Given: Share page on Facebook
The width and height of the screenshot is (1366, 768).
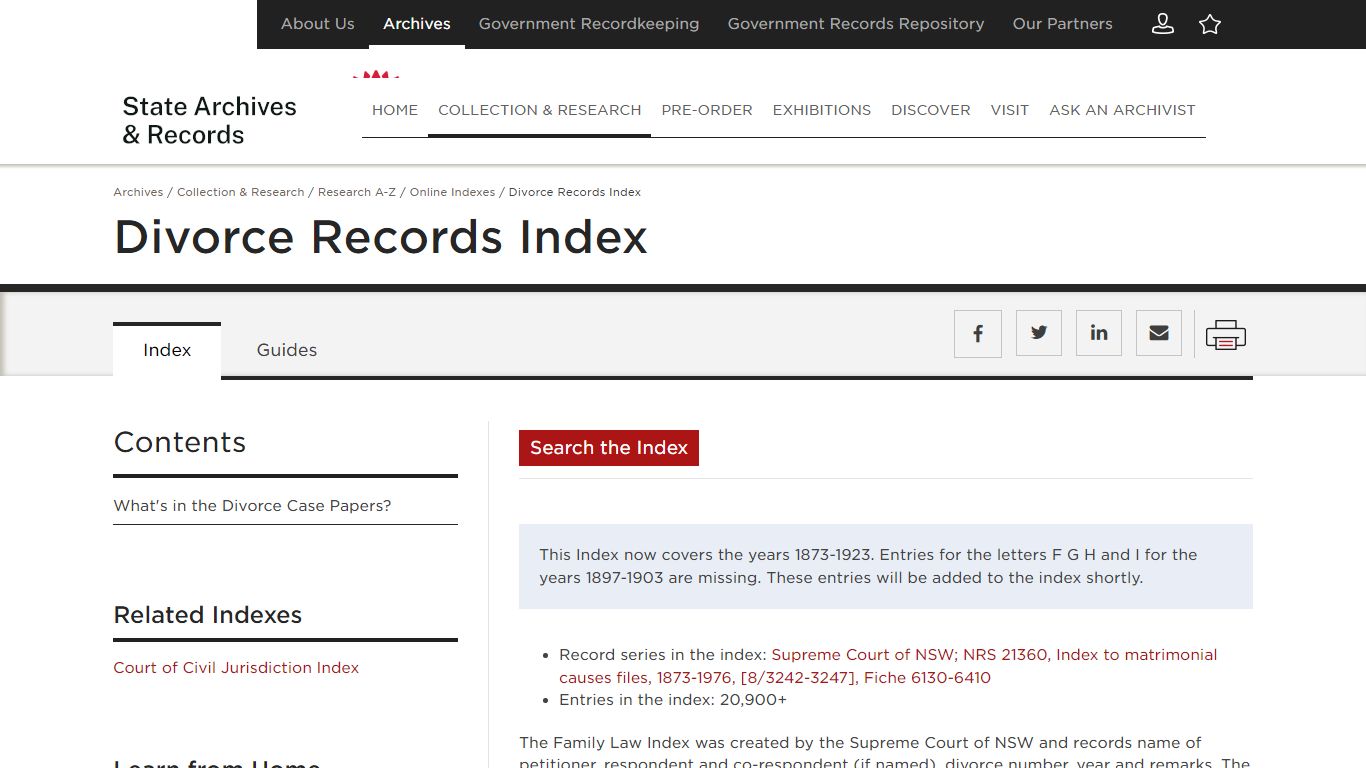Looking at the screenshot, I should pyautogui.click(x=978, y=333).
